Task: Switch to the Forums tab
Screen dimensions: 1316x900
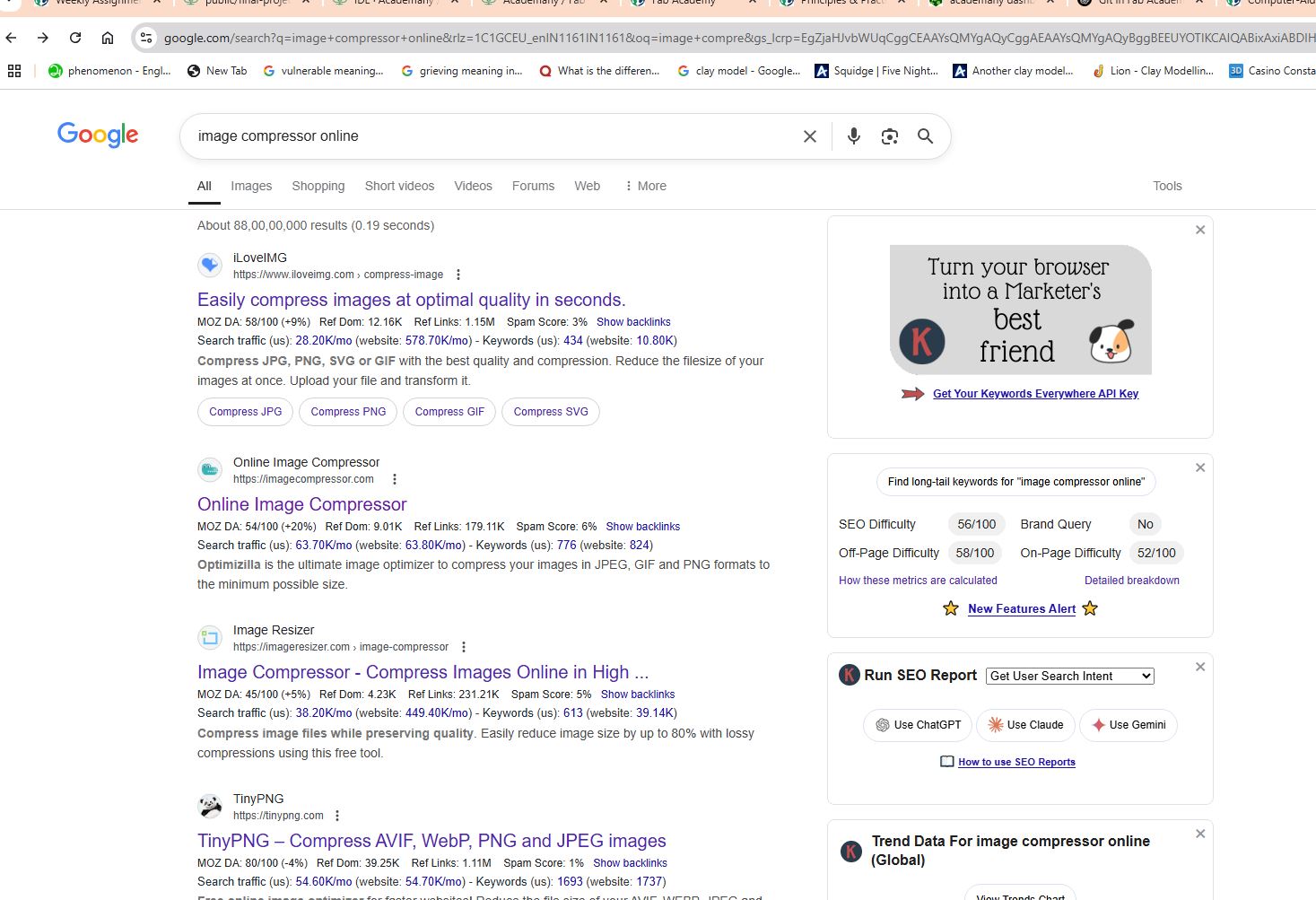Action: point(533,186)
